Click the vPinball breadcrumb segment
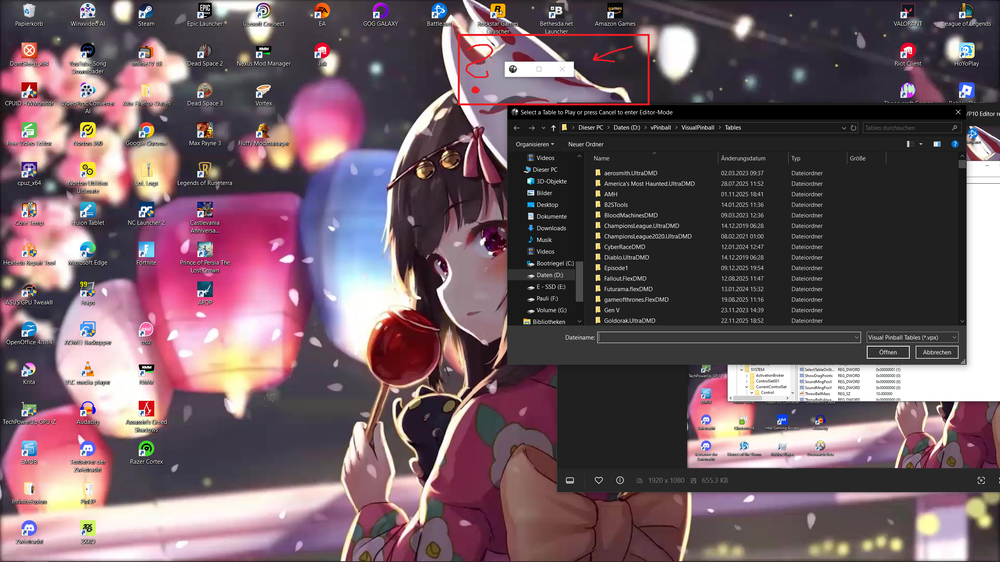1000x562 pixels. [660, 128]
